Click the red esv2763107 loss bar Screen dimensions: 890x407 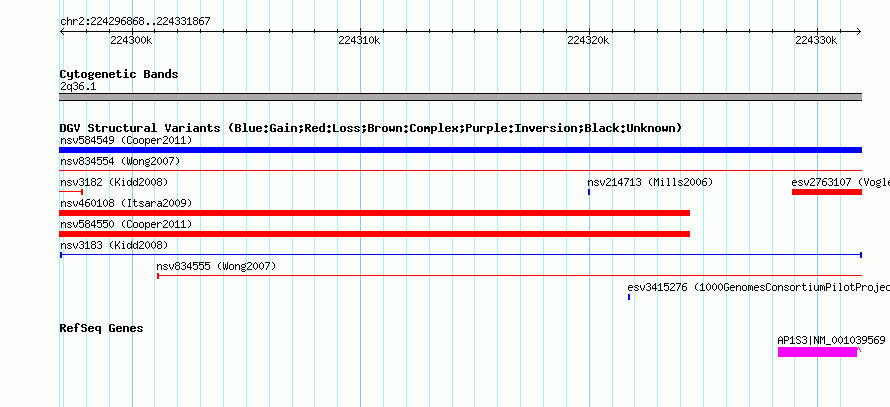click(x=827, y=192)
